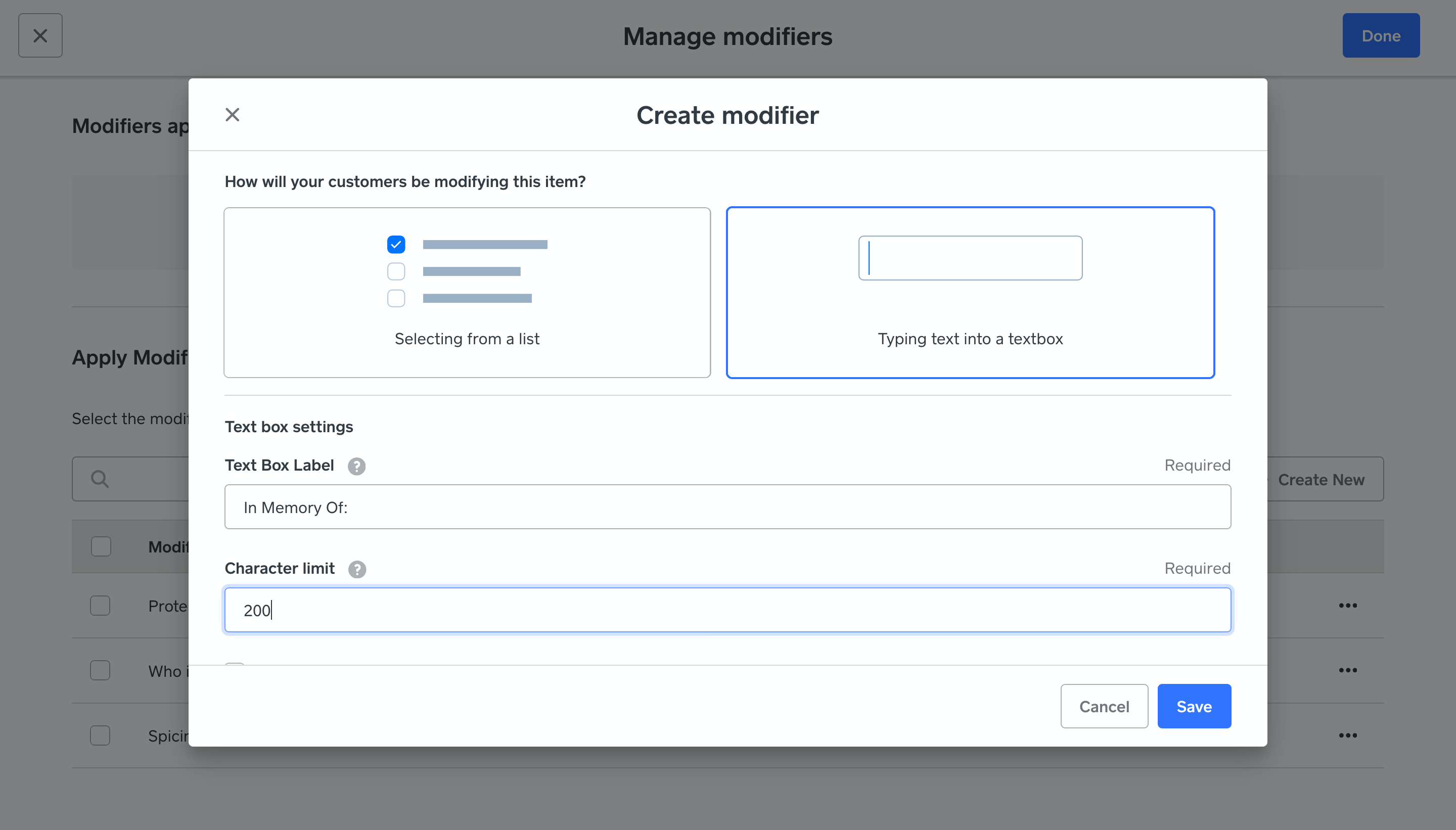
Task: Click the Done button at top right
Action: click(x=1380, y=35)
